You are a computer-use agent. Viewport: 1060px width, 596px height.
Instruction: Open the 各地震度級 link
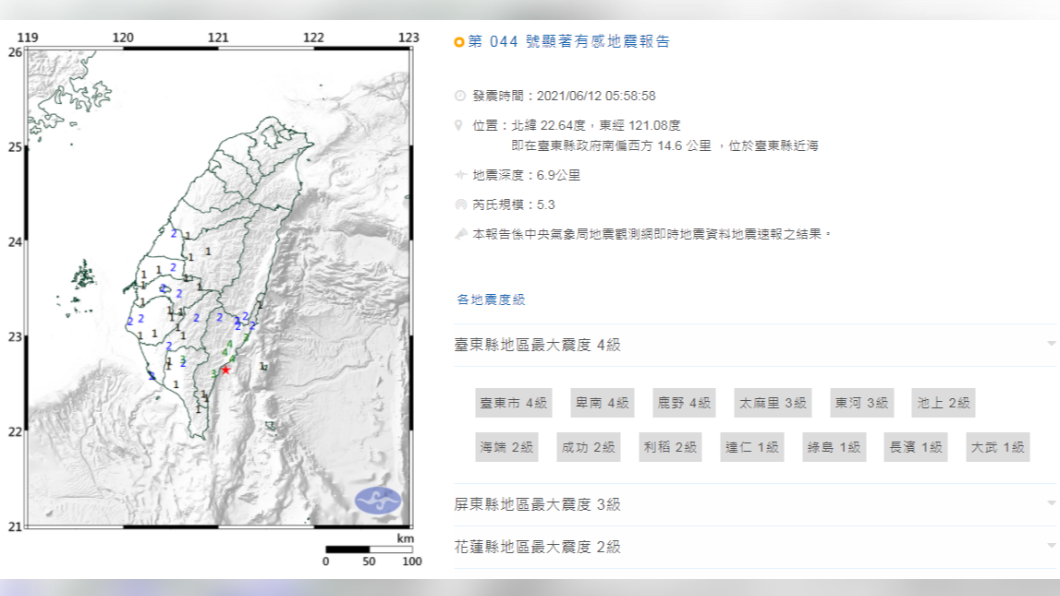[x=491, y=299]
